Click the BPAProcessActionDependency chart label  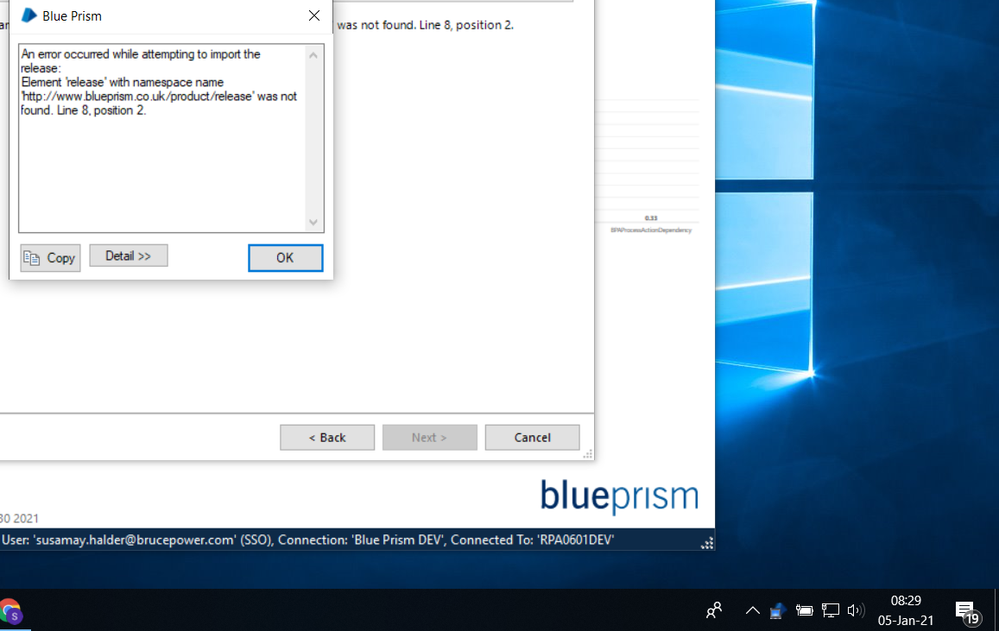[x=650, y=230]
